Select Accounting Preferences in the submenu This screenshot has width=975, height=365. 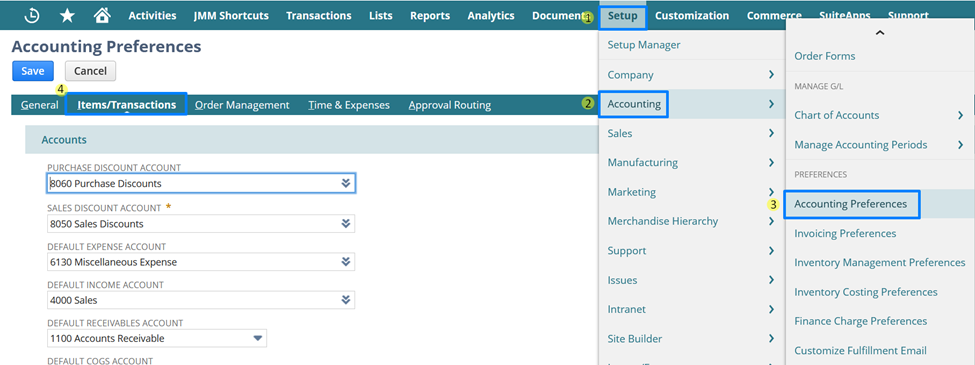[851, 204]
